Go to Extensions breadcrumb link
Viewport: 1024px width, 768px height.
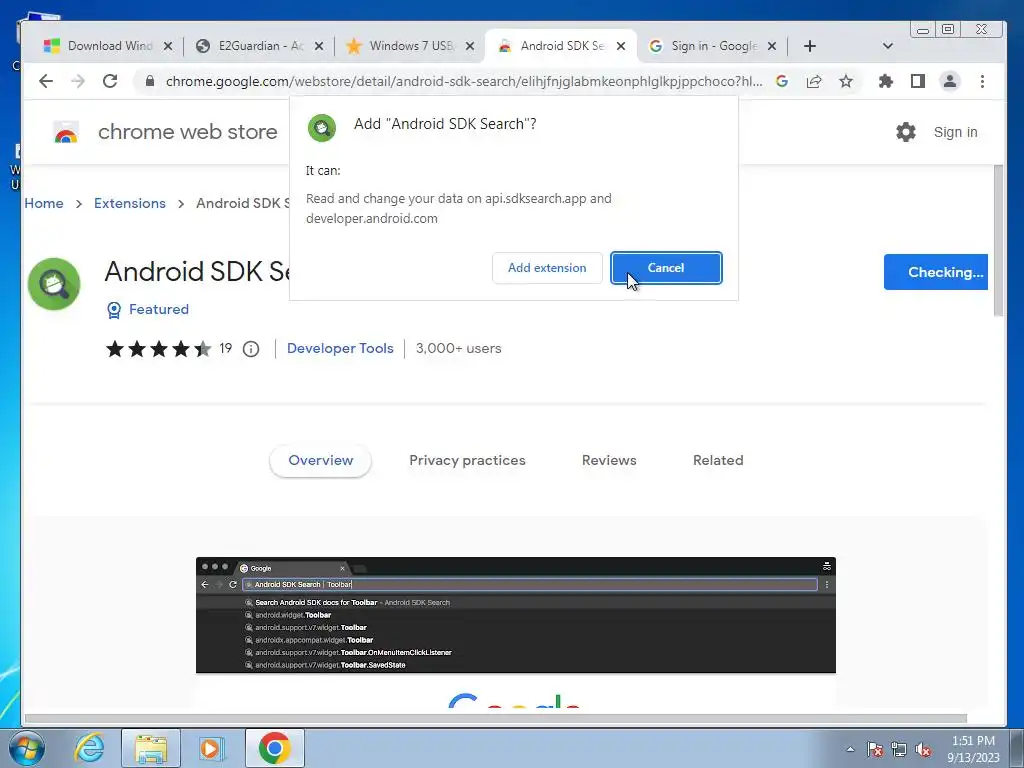pos(130,203)
